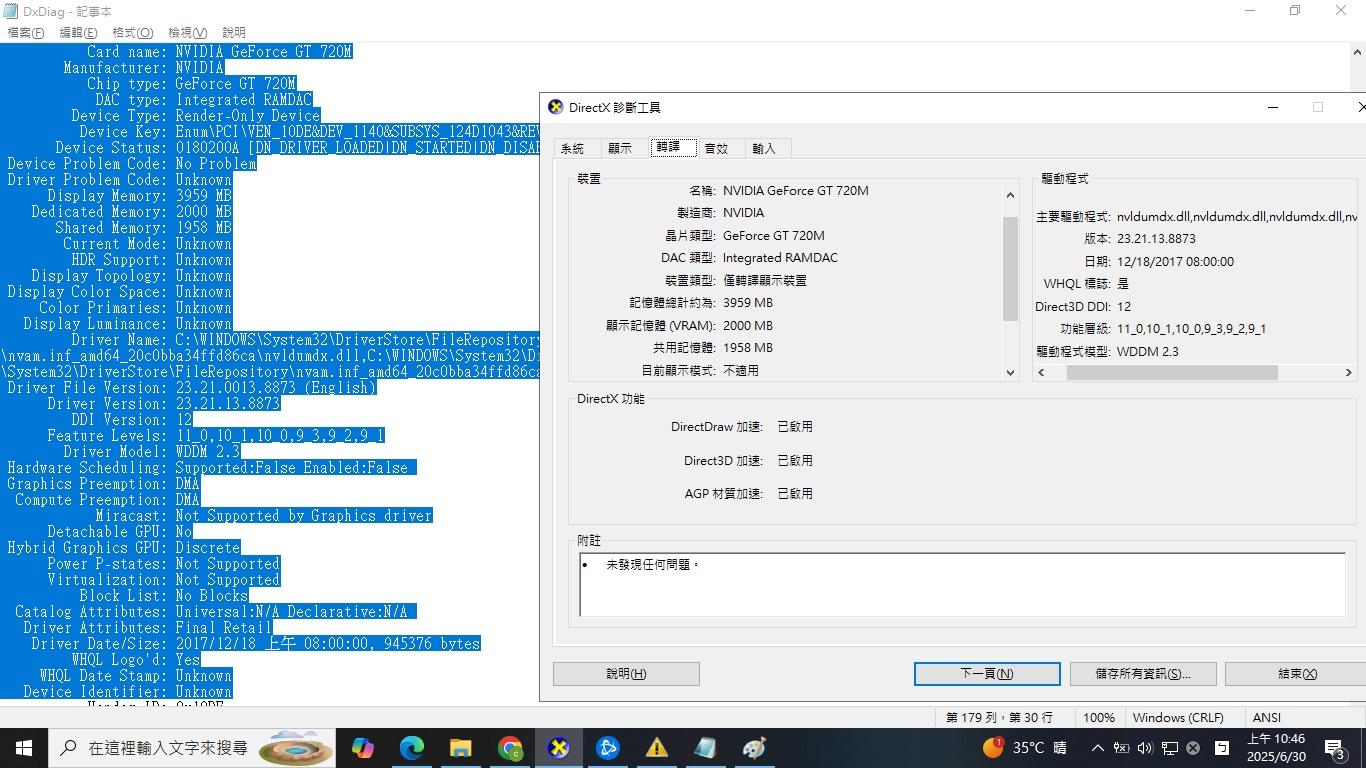Open the volume control in system tray

point(1145,748)
